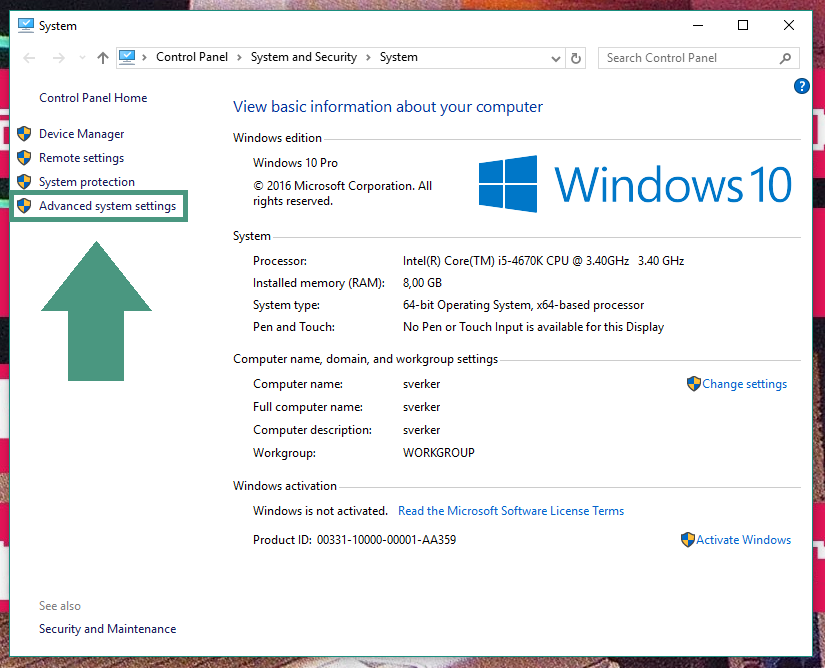The width and height of the screenshot is (825, 668).
Task: Select Control Panel breadcrumb item
Action: coord(192,58)
